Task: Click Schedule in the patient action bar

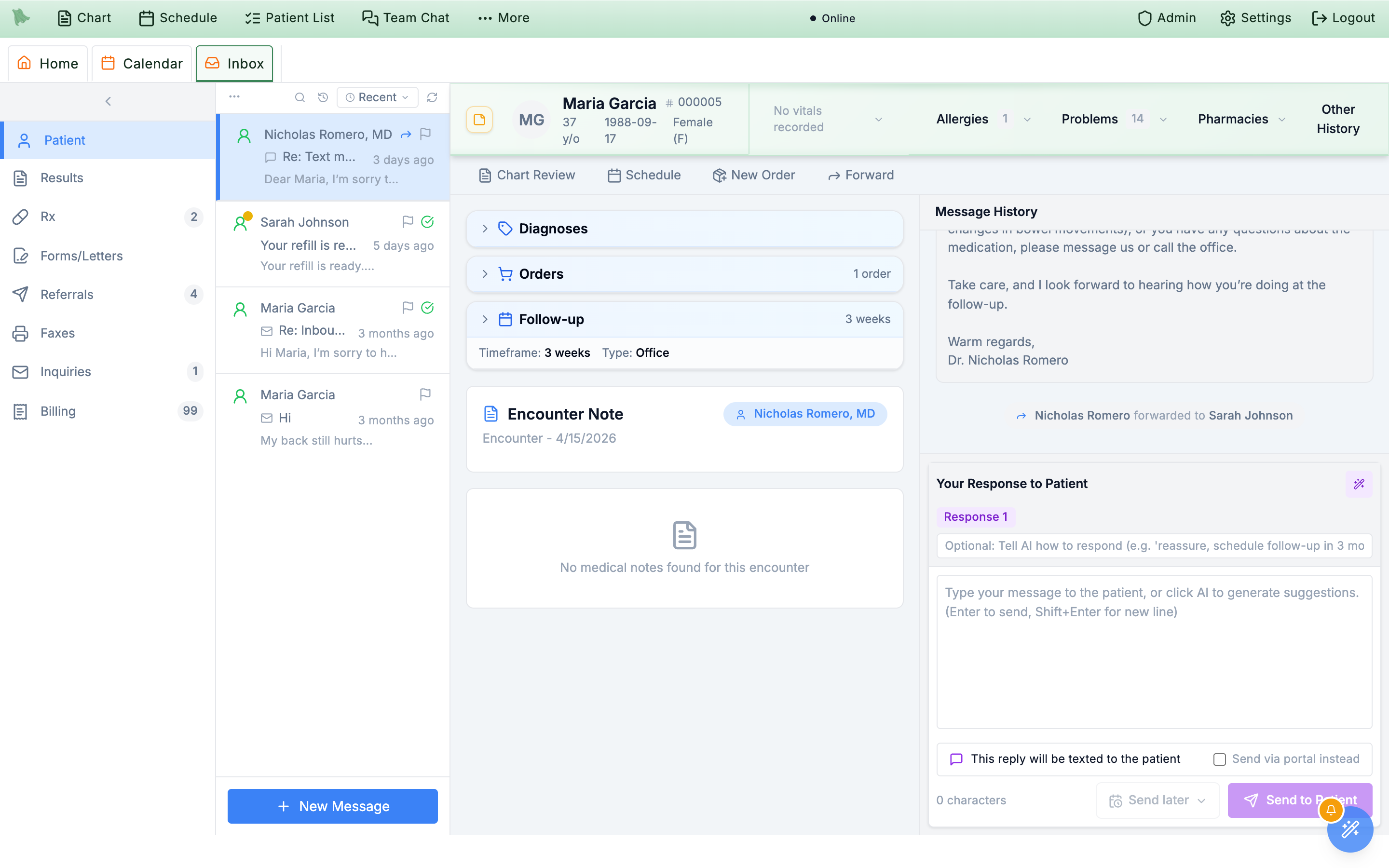Action: click(644, 175)
